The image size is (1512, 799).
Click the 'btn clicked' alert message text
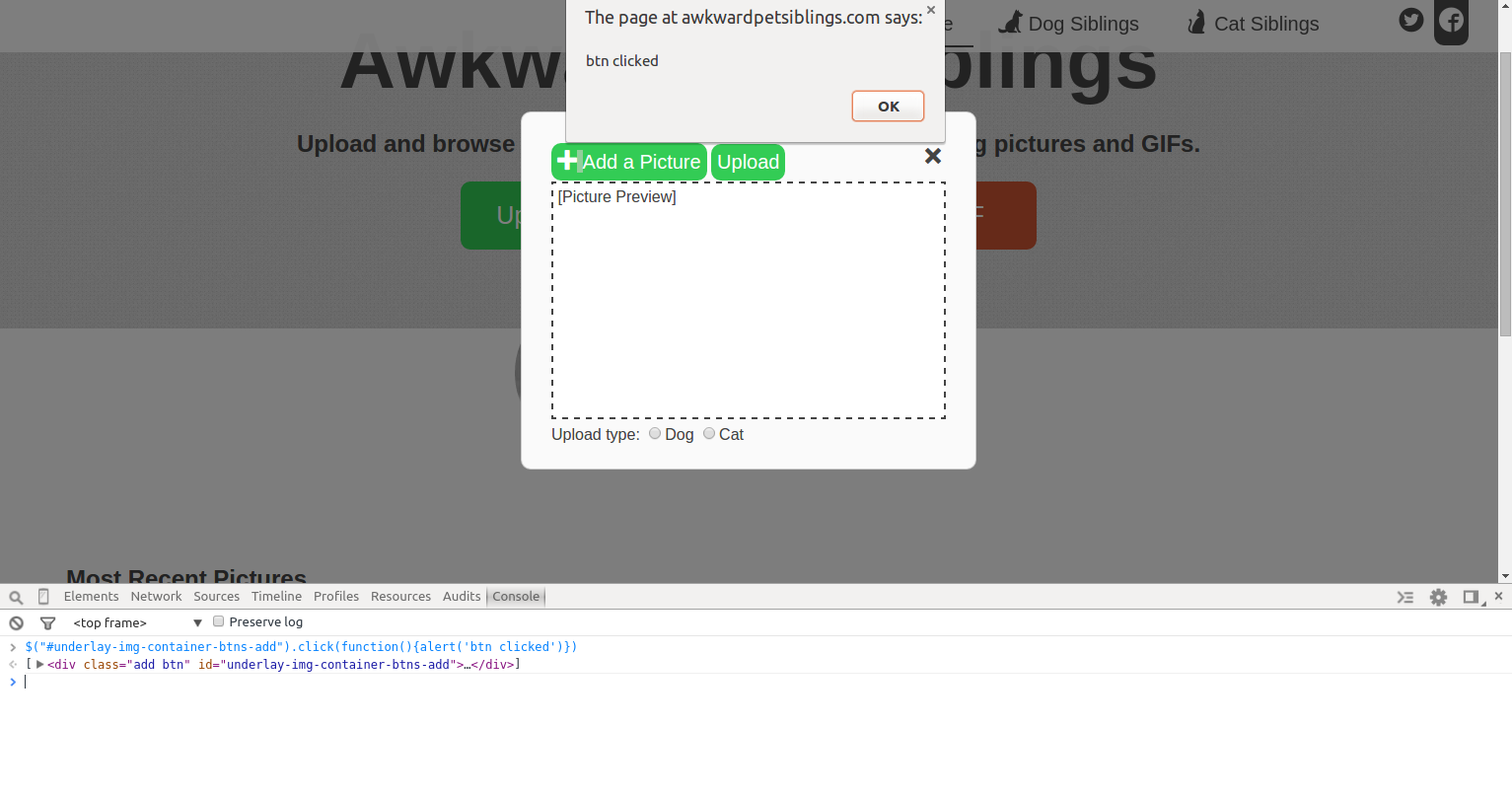pos(621,61)
